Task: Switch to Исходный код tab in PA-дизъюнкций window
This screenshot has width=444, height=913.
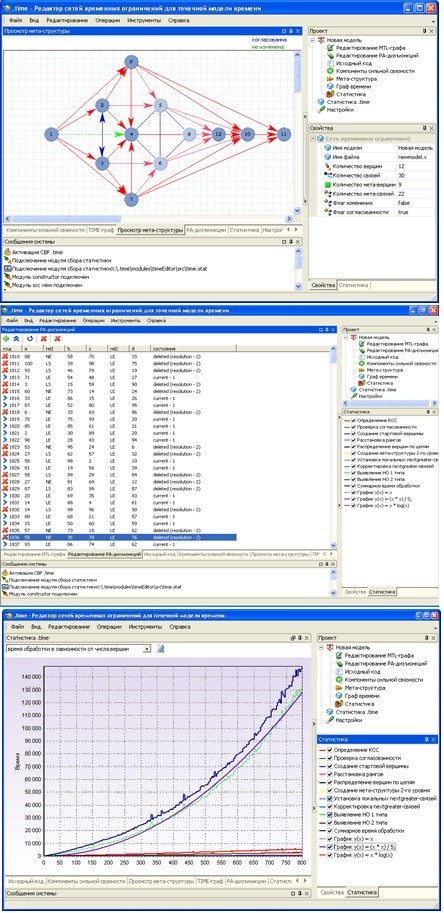Action: [x=159, y=554]
